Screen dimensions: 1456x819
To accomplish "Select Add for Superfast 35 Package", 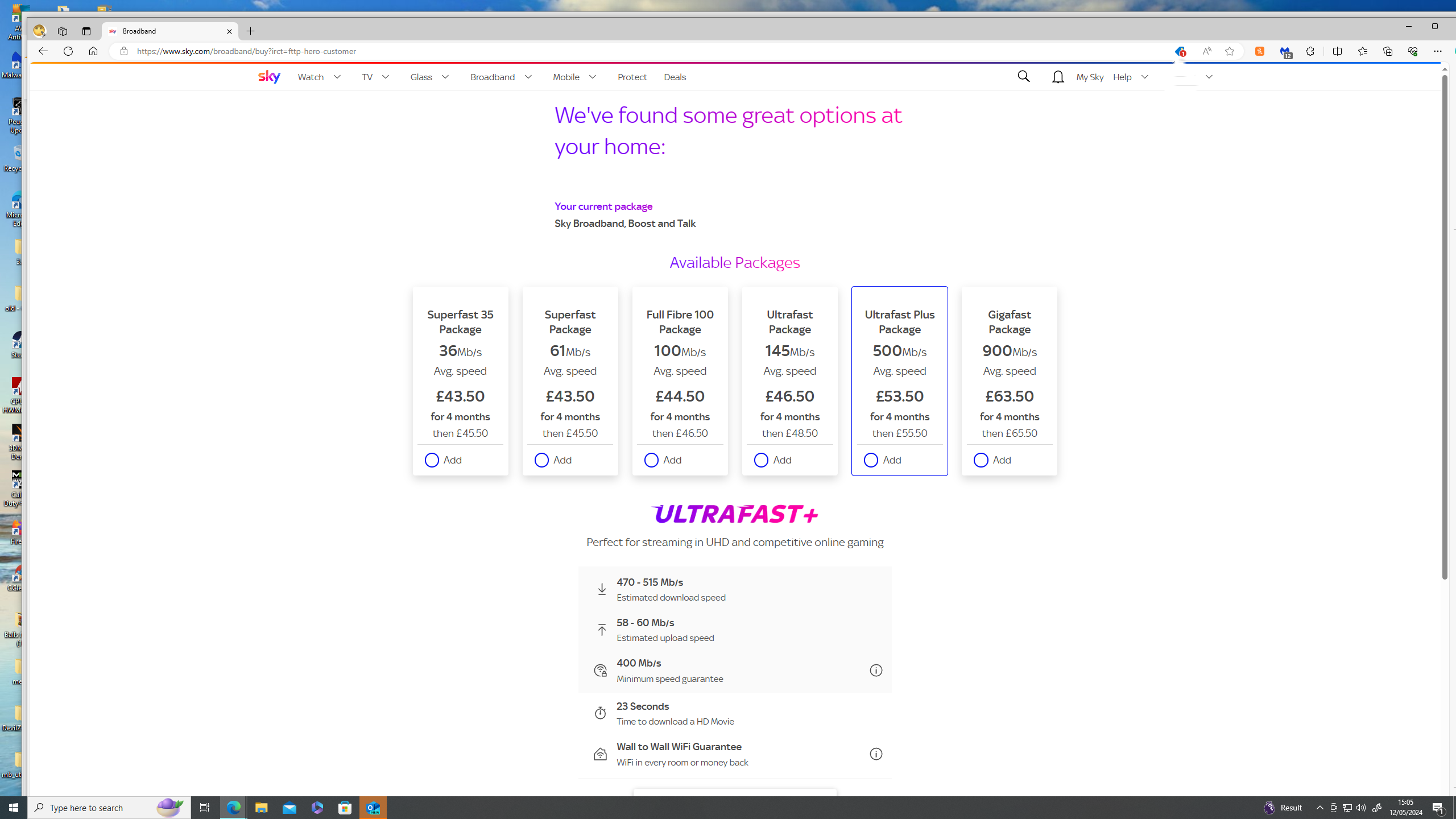I will 432,460.
